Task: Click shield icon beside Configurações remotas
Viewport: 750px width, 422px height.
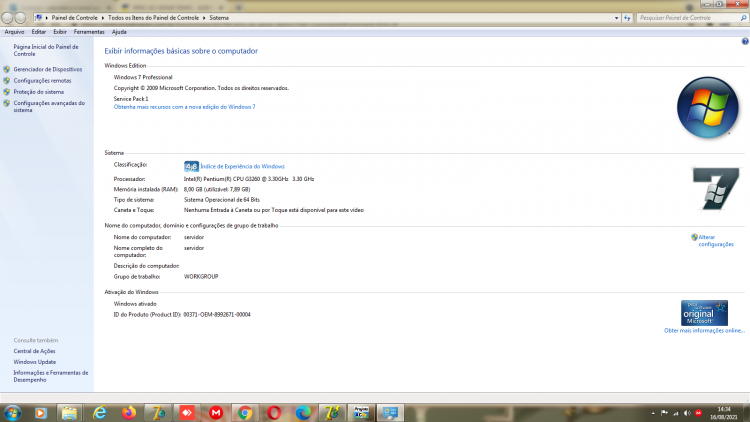Action: [x=6, y=81]
